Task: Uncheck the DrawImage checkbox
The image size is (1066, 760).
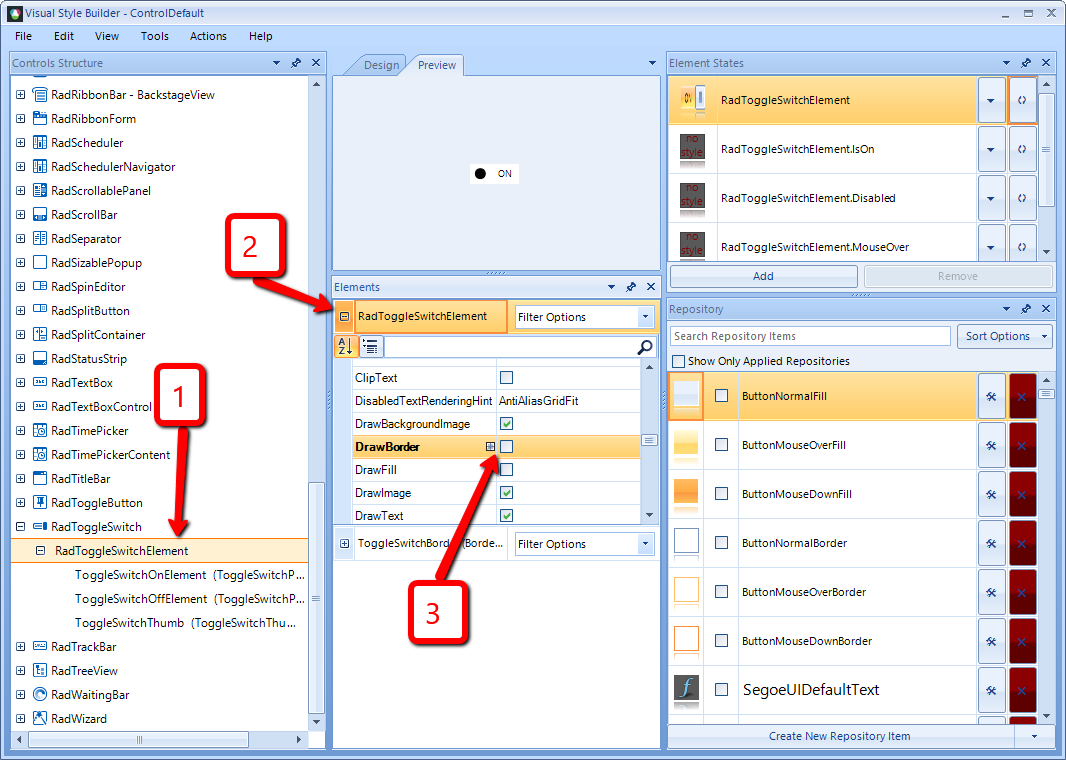Action: pos(506,493)
